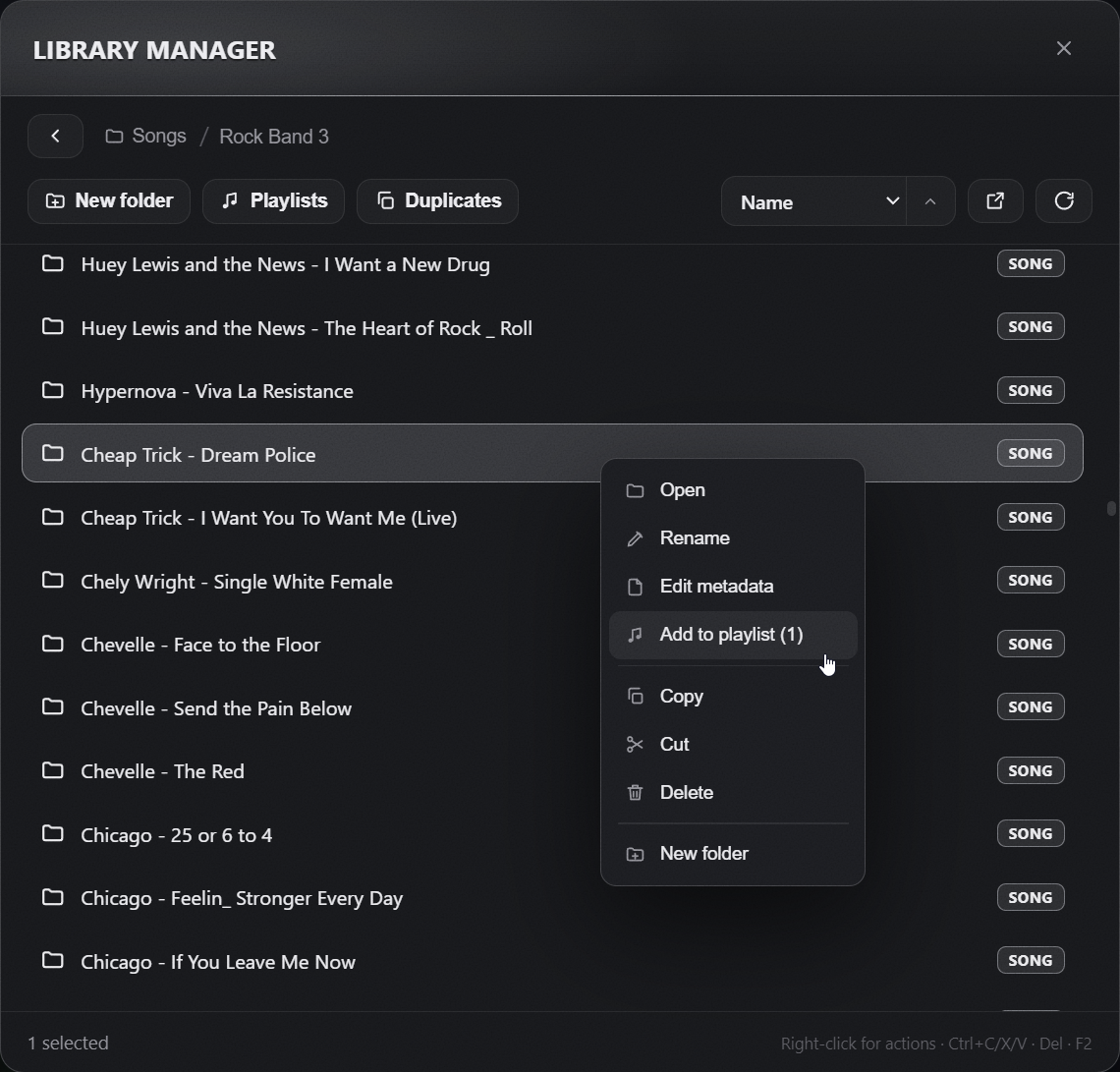Viewport: 1120px width, 1072px height.
Task: Open the Name sort dropdown
Action: pos(814,201)
